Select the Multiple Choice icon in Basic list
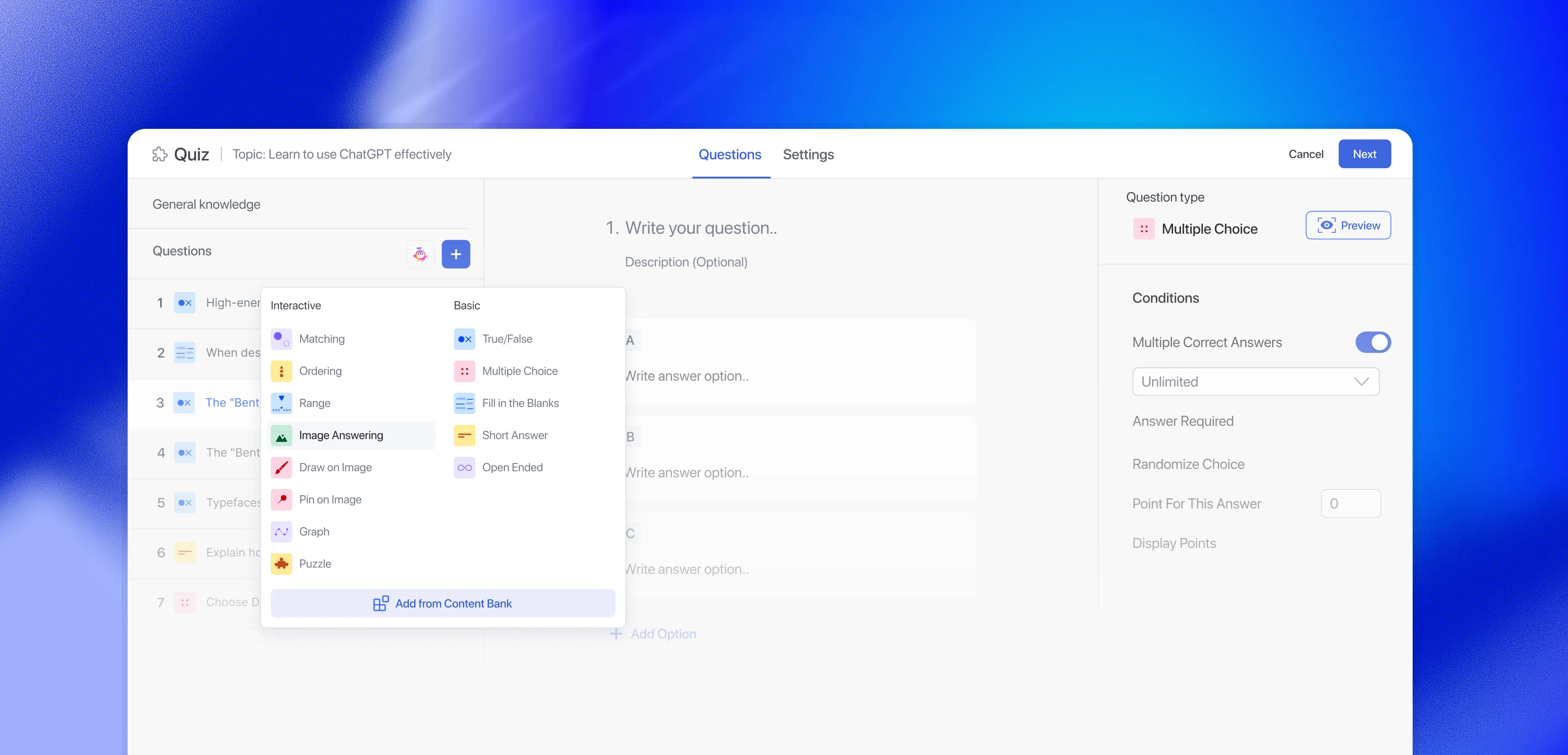Viewport: 1568px width, 755px height. click(x=464, y=371)
